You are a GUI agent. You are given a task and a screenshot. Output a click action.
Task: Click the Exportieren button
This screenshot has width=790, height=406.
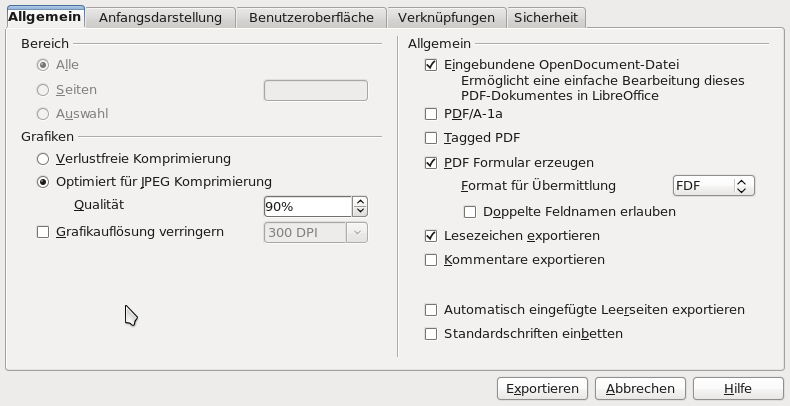coord(542,388)
